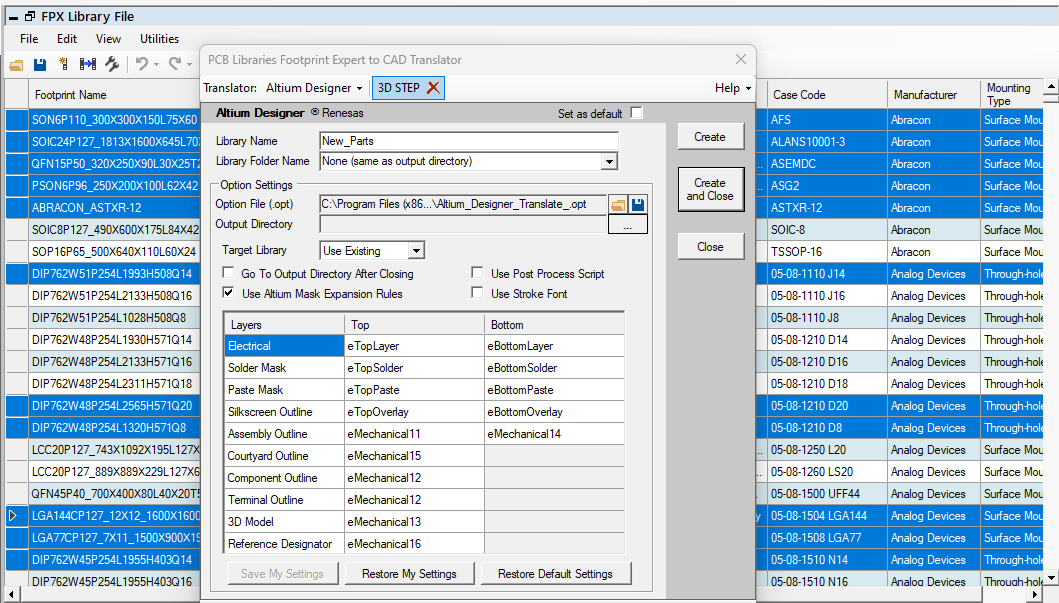
Task: Click the Mounting Type column header
Action: click(x=1011, y=95)
